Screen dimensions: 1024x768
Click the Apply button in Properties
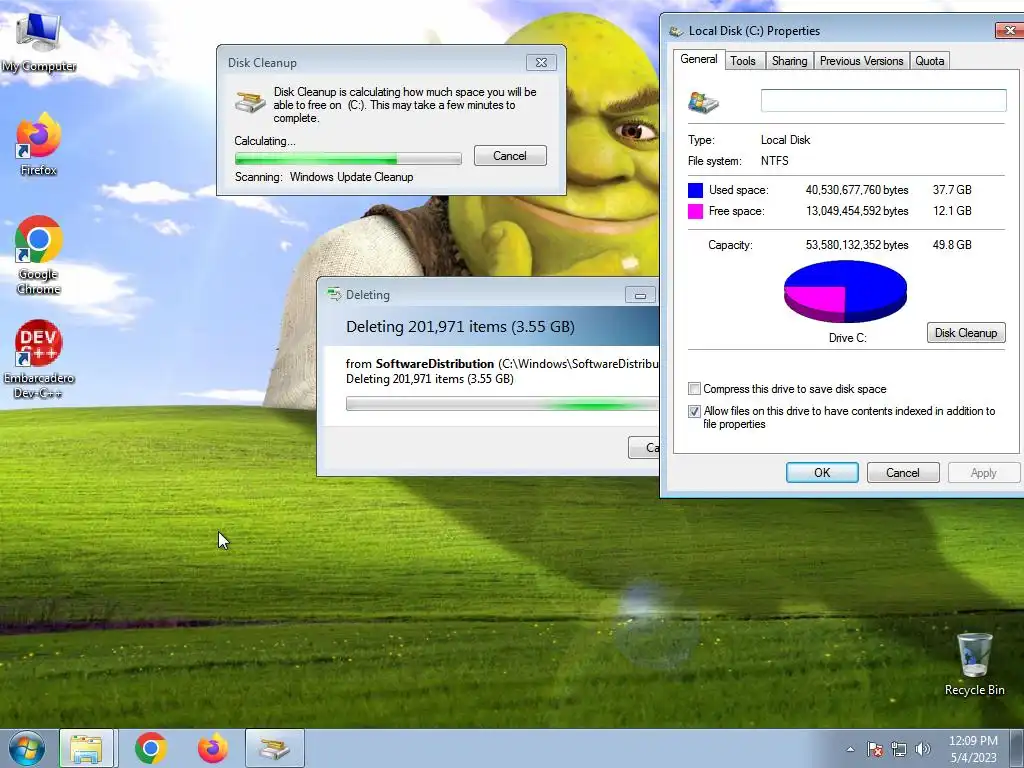(x=984, y=473)
